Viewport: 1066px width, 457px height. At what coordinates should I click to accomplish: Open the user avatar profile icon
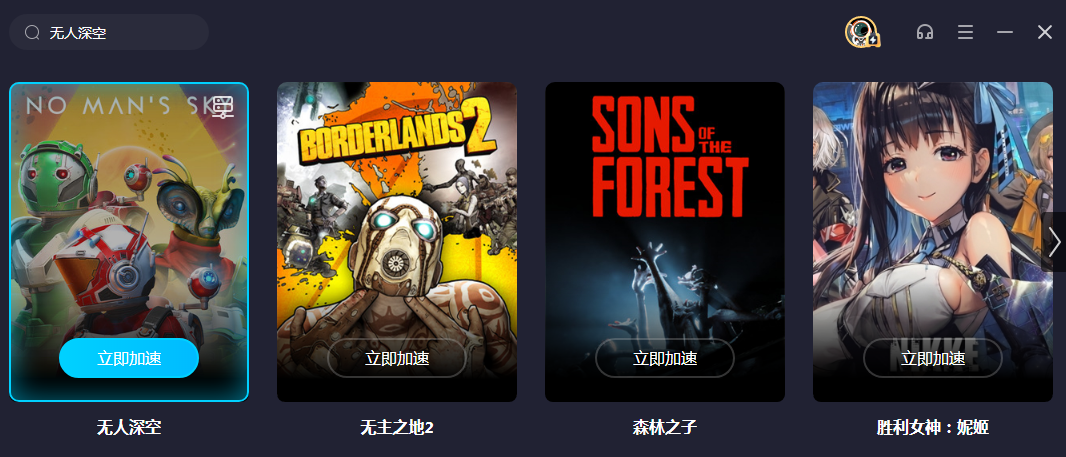[862, 32]
